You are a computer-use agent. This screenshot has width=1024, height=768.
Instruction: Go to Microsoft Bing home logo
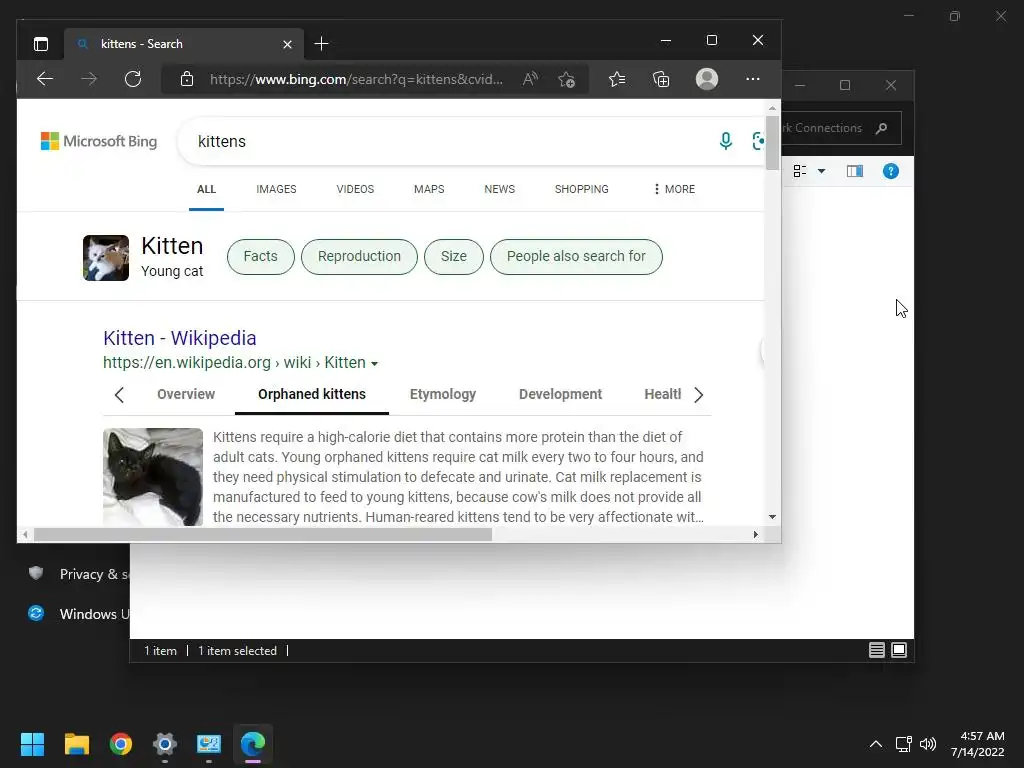pos(99,141)
